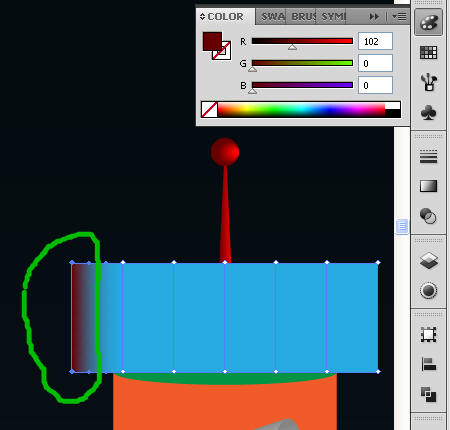The height and width of the screenshot is (430, 450).
Task: Focus the G value input field
Action: [375, 63]
